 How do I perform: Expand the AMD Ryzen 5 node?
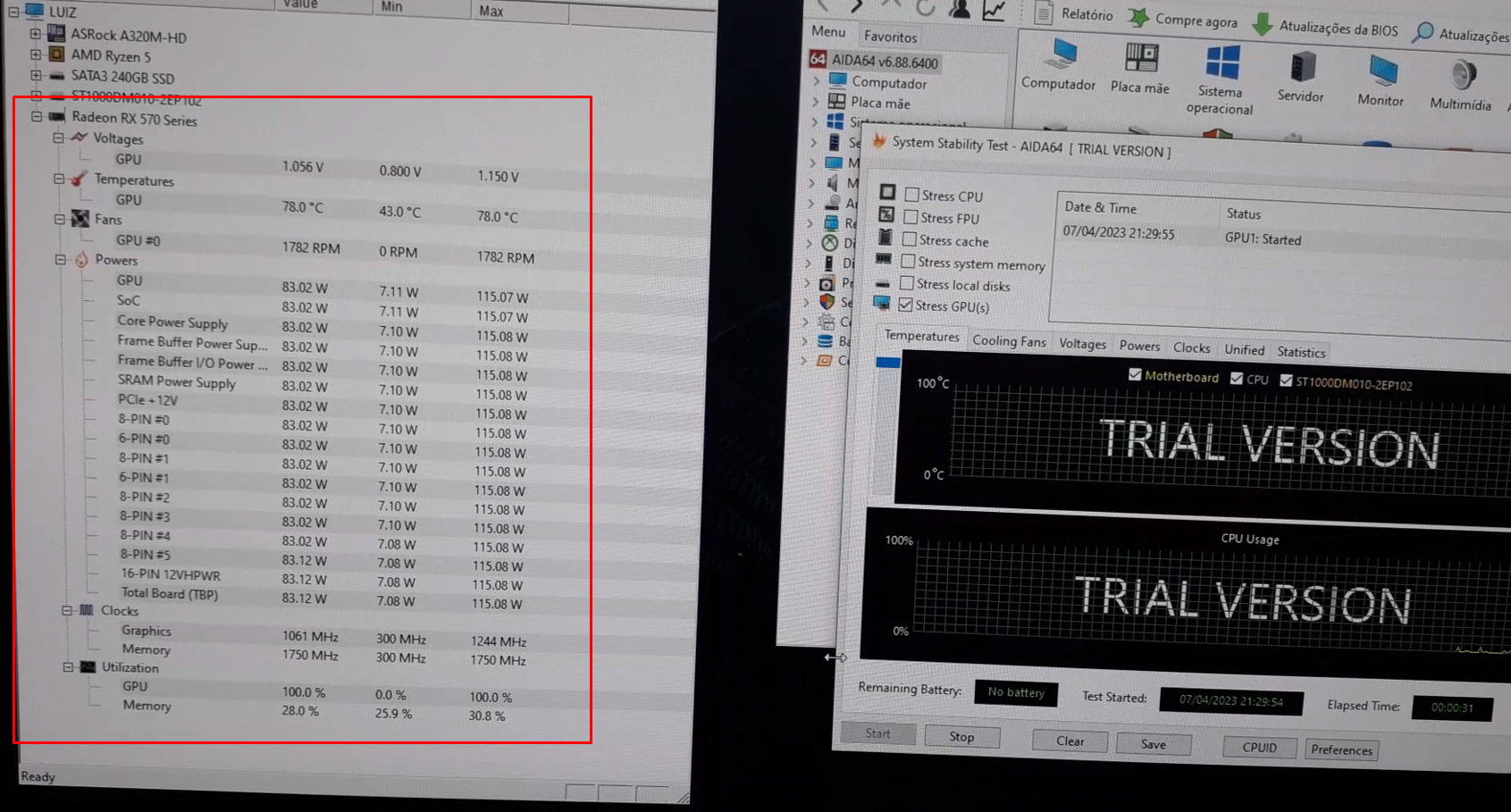(35, 54)
